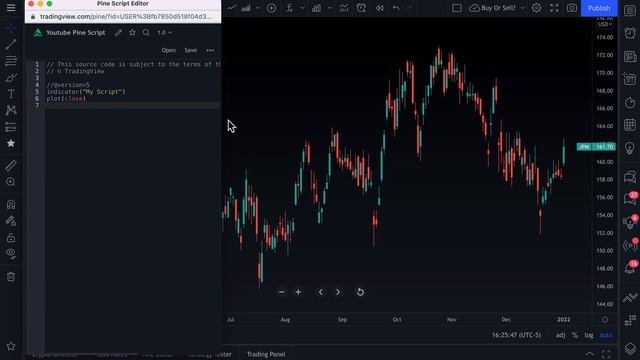Open the Buy Or Sell! layout
This screenshot has height=360, width=640.
click(x=493, y=8)
